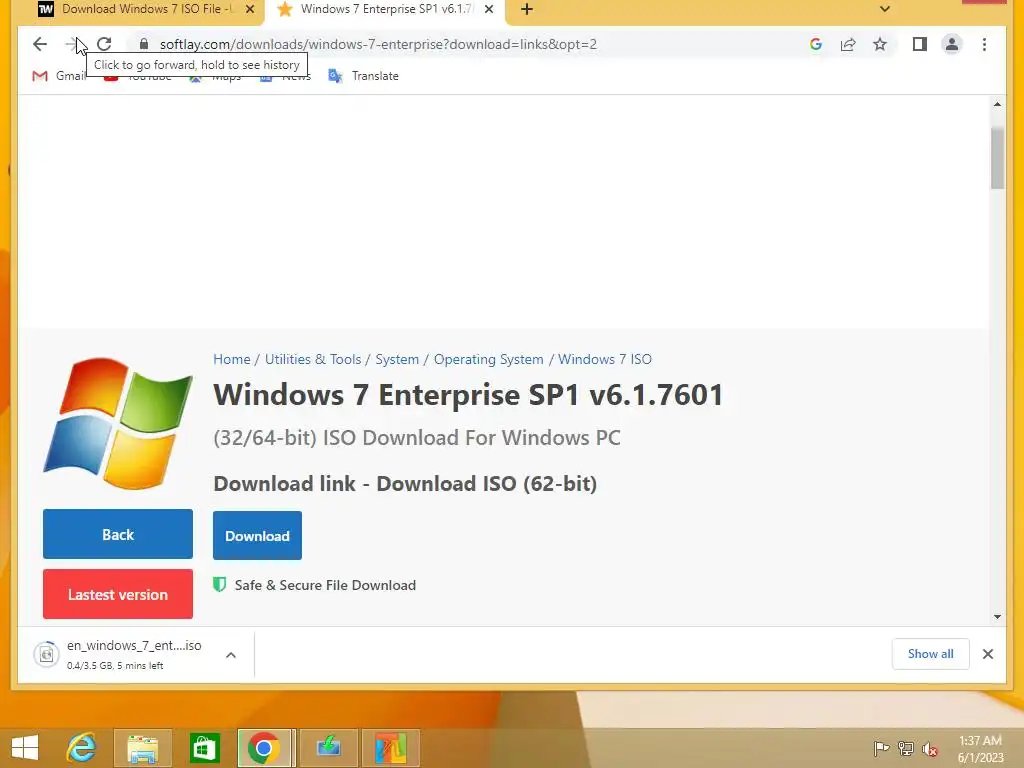The image size is (1024, 768).
Task: Click Show all downloads
Action: point(930,654)
